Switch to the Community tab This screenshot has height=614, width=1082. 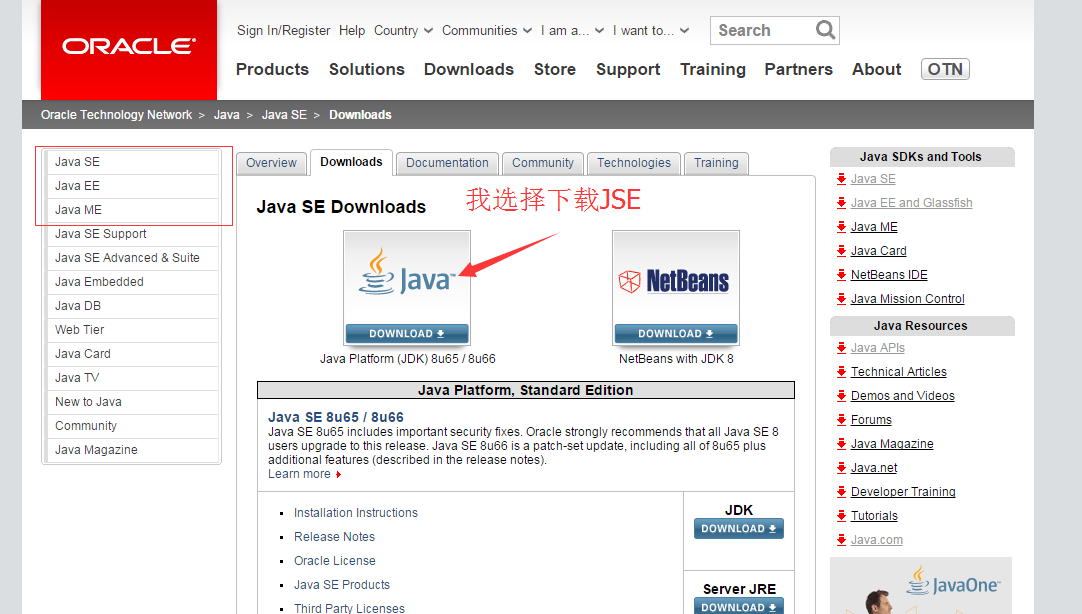pos(542,163)
